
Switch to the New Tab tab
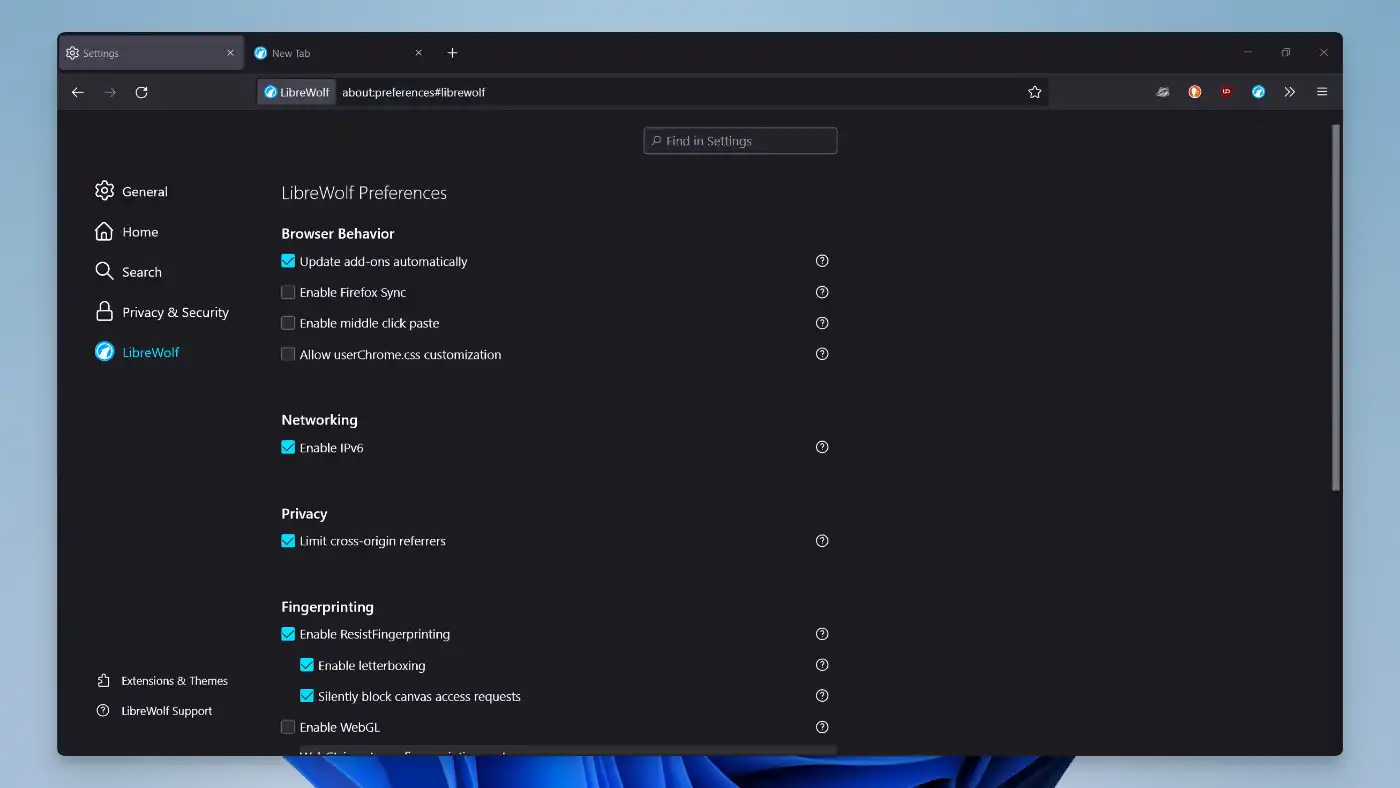[330, 53]
